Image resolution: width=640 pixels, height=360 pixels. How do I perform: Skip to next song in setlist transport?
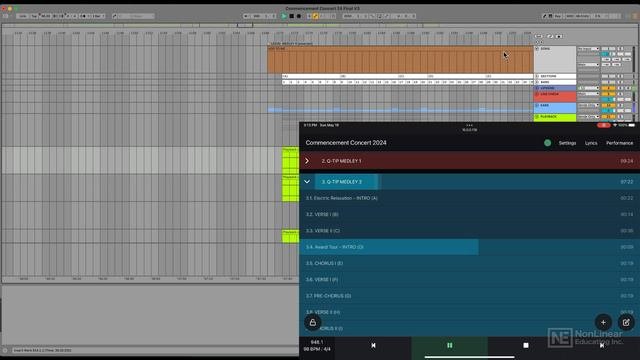click(x=602, y=345)
